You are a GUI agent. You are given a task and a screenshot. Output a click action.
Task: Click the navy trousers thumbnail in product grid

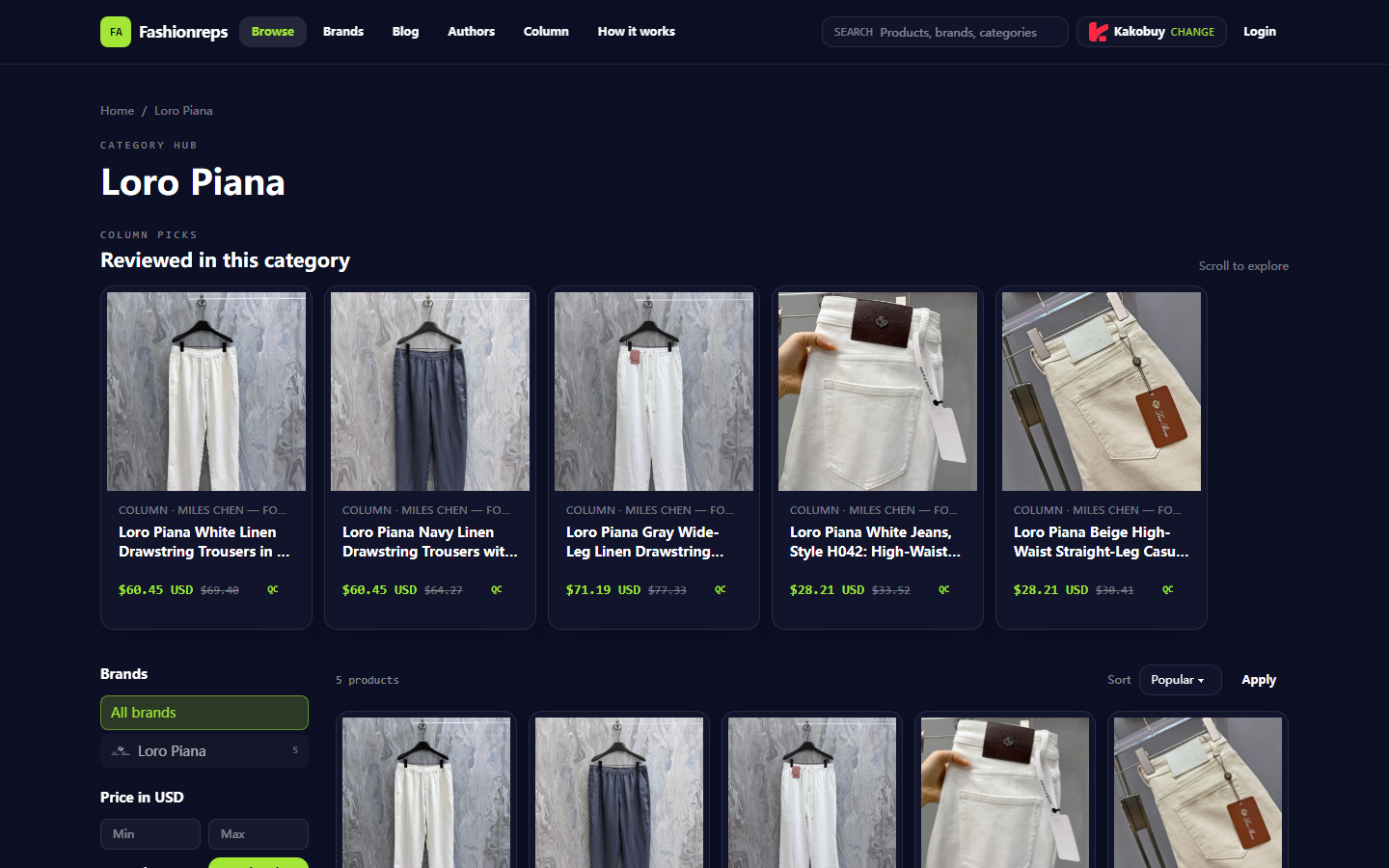pyautogui.click(x=619, y=793)
